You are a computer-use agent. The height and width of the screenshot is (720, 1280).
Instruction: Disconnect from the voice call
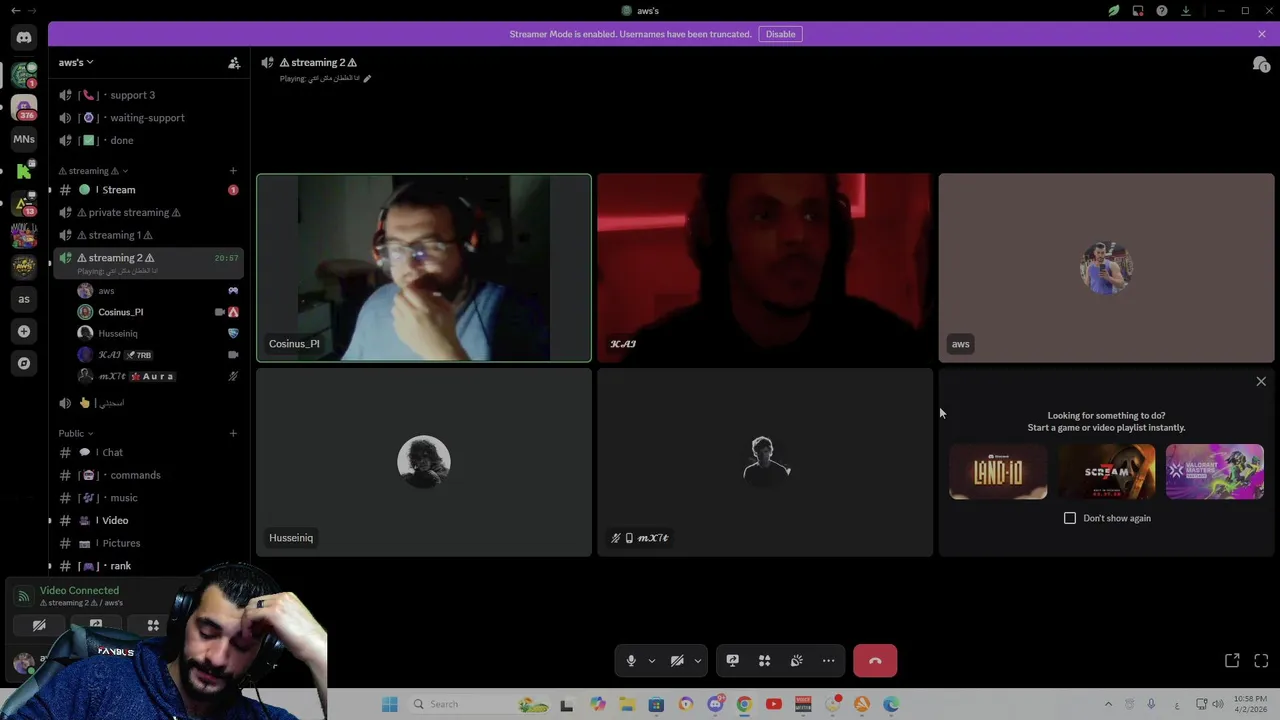pyautogui.click(x=875, y=661)
